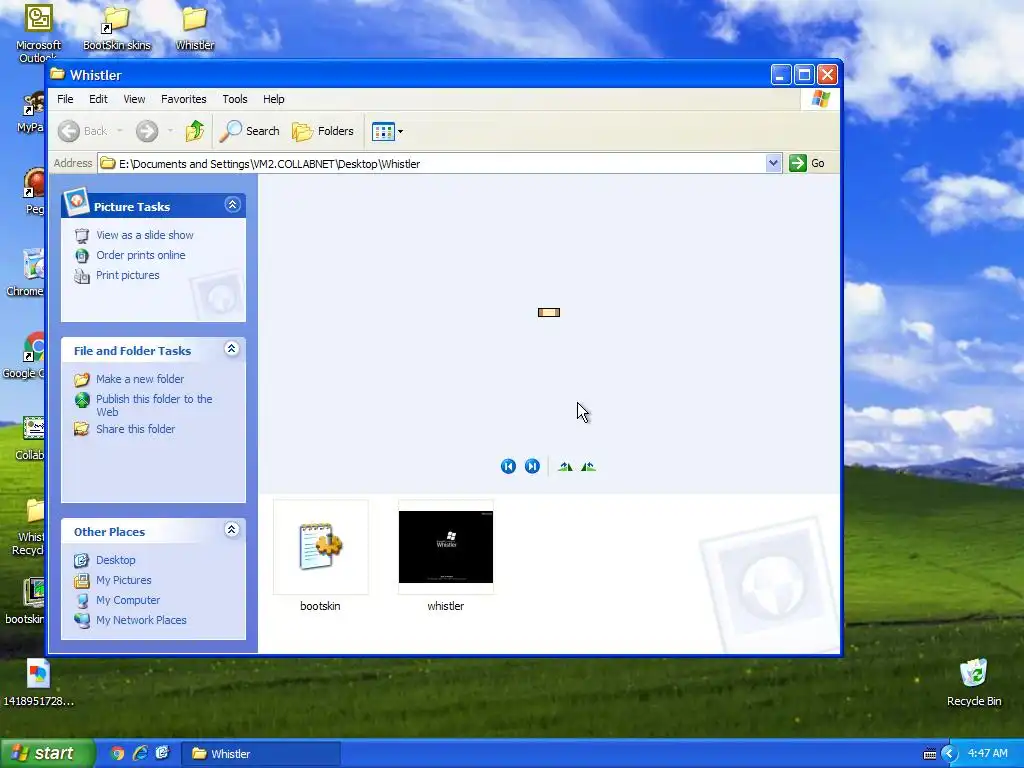Show the next image in filmstrip
The width and height of the screenshot is (1024, 768).
pos(532,466)
